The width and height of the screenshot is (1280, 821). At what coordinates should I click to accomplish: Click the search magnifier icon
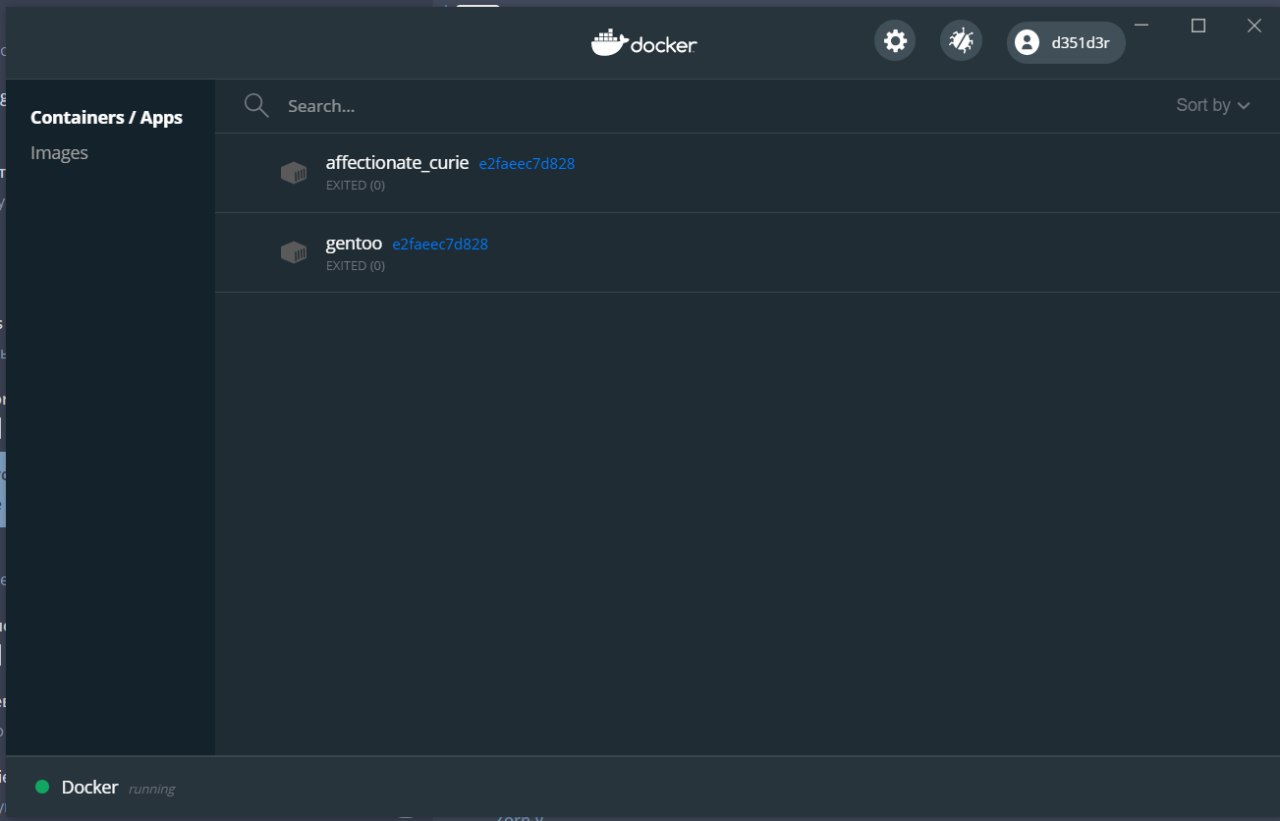tap(257, 106)
